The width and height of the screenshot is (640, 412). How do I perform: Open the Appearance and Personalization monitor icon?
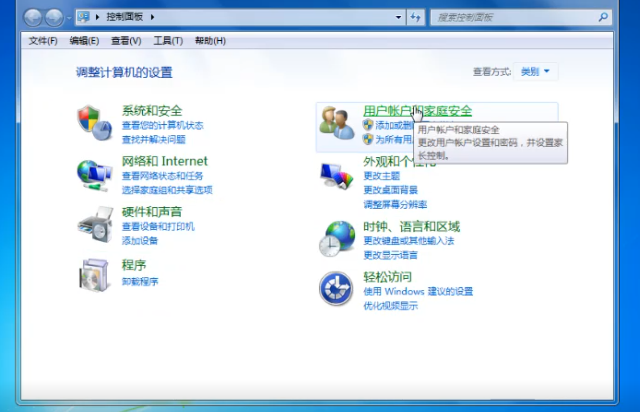(x=335, y=174)
